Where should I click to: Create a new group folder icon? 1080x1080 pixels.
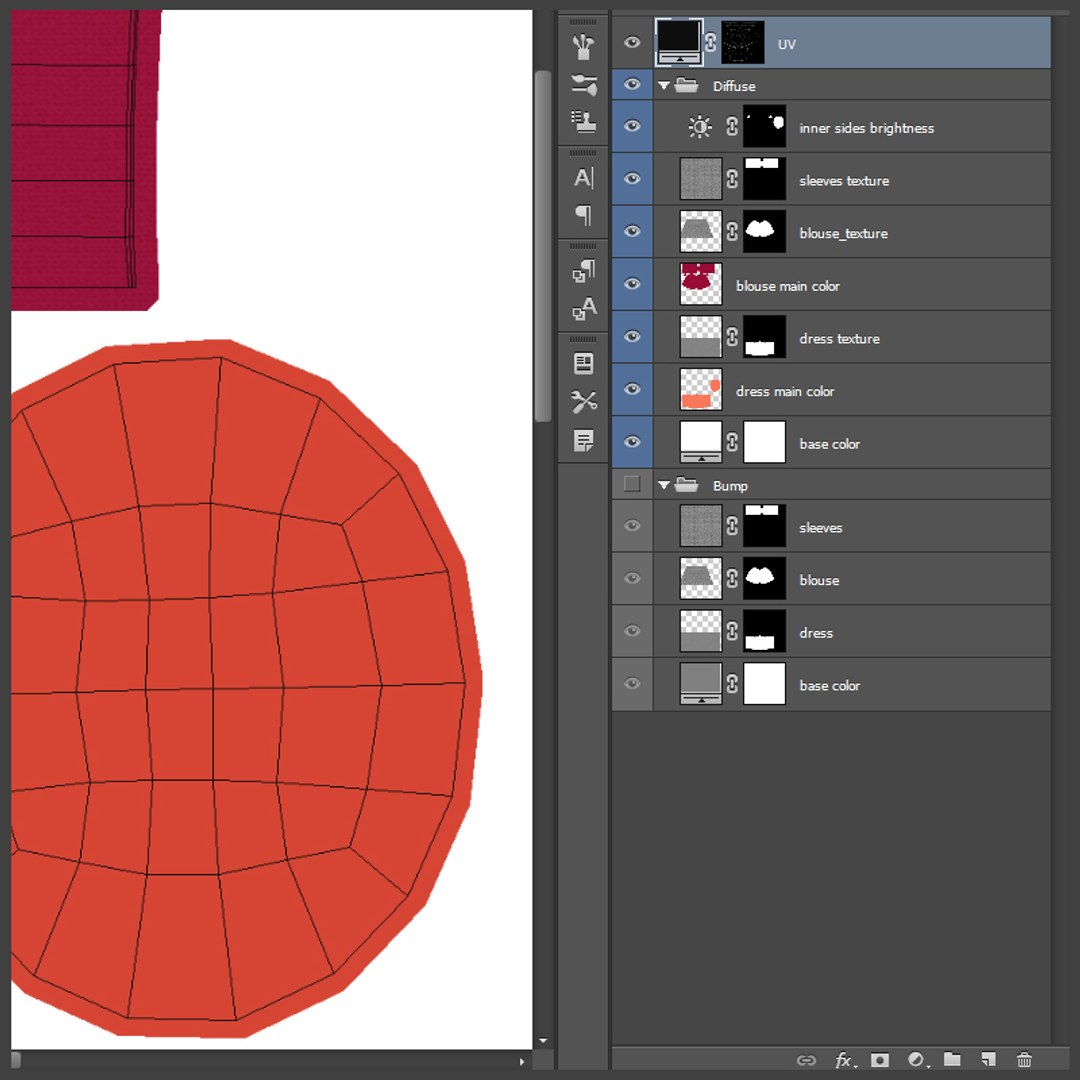tap(952, 1059)
